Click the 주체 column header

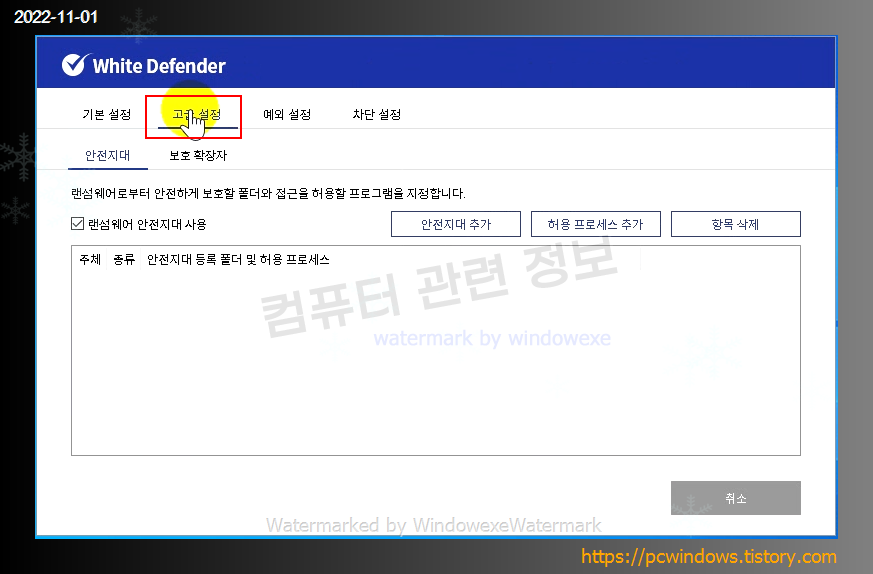[x=90, y=259]
